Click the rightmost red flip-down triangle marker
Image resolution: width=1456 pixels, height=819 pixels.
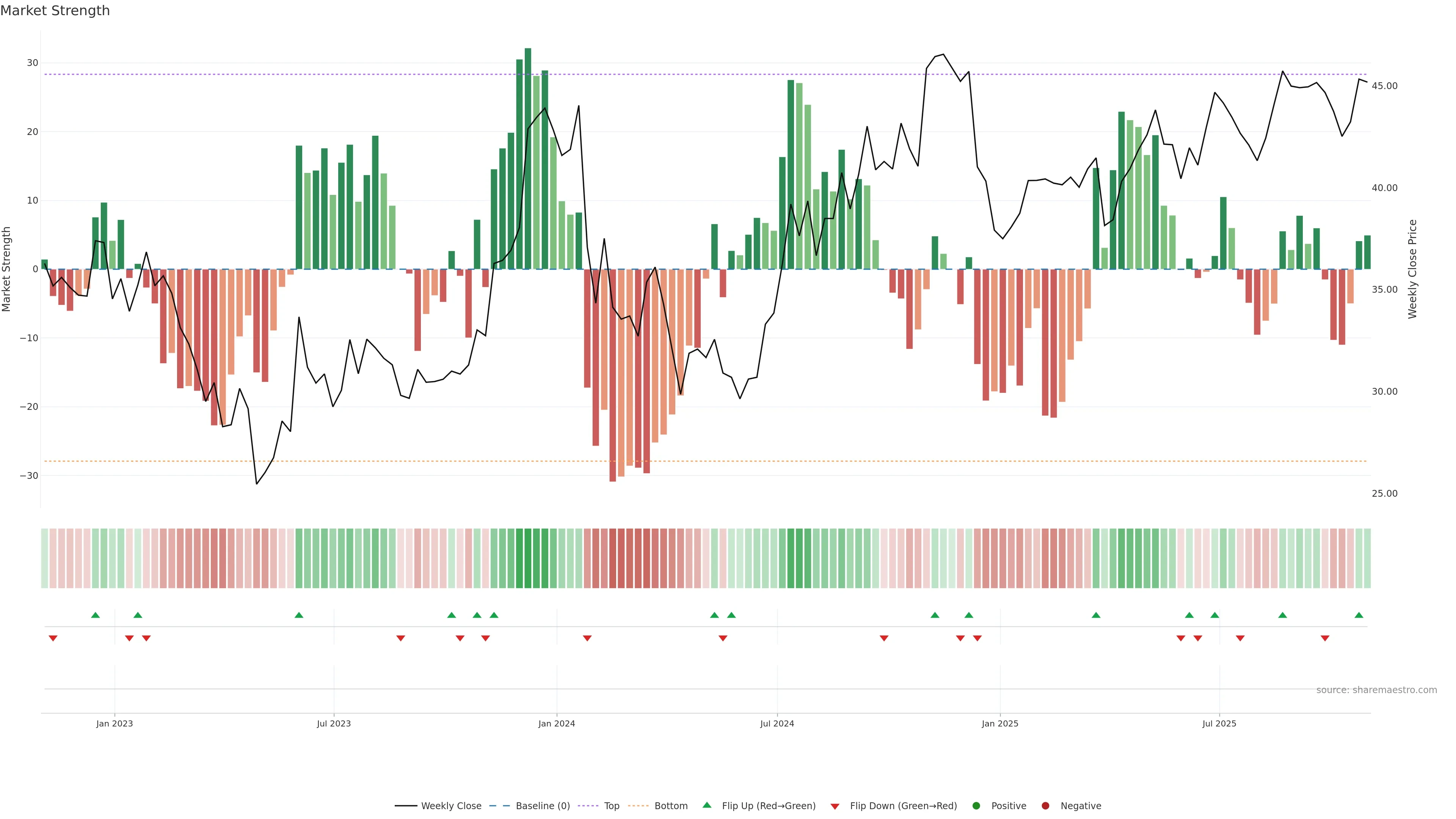coord(1325,638)
